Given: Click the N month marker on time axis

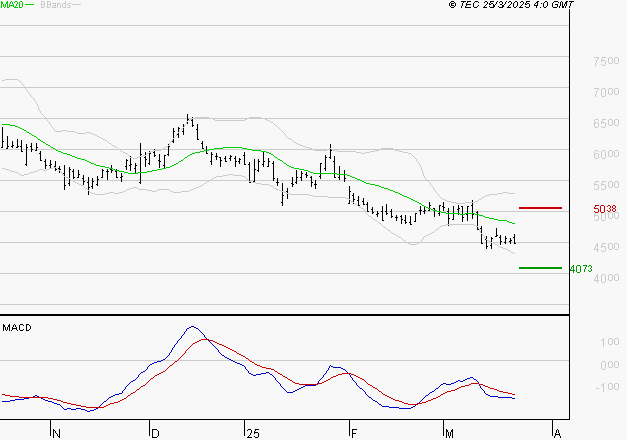Looking at the screenshot, I should point(56,434).
